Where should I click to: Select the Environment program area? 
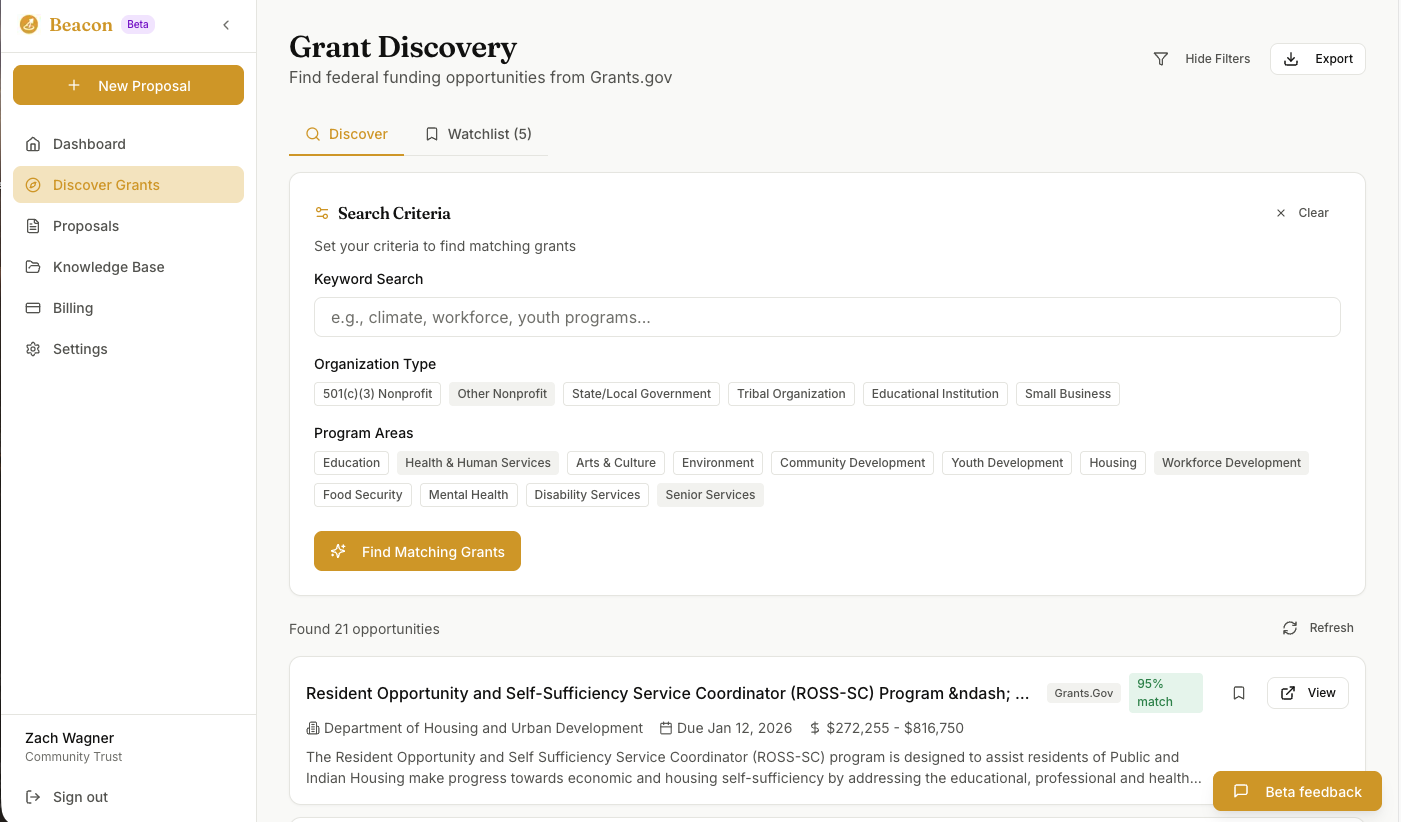tap(718, 463)
